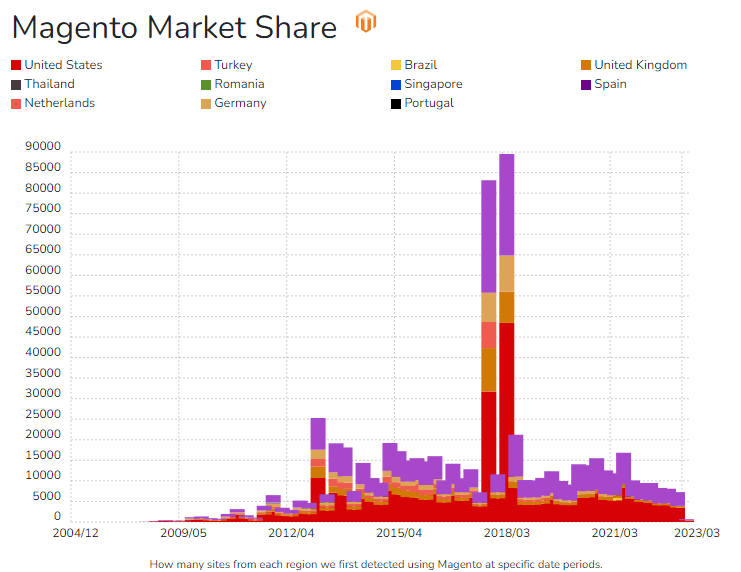The width and height of the screenshot is (741, 572).
Task: Click the 2018/03 x-axis date label
Action: [507, 533]
